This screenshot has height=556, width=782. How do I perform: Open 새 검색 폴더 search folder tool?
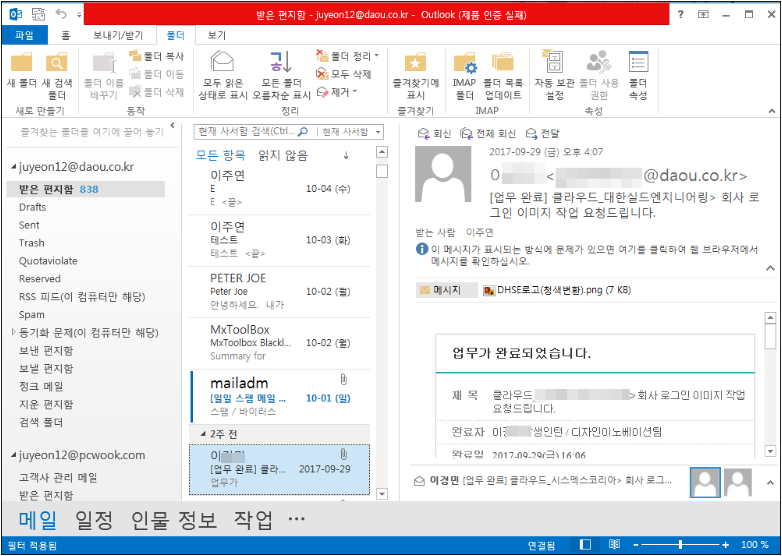(57, 76)
